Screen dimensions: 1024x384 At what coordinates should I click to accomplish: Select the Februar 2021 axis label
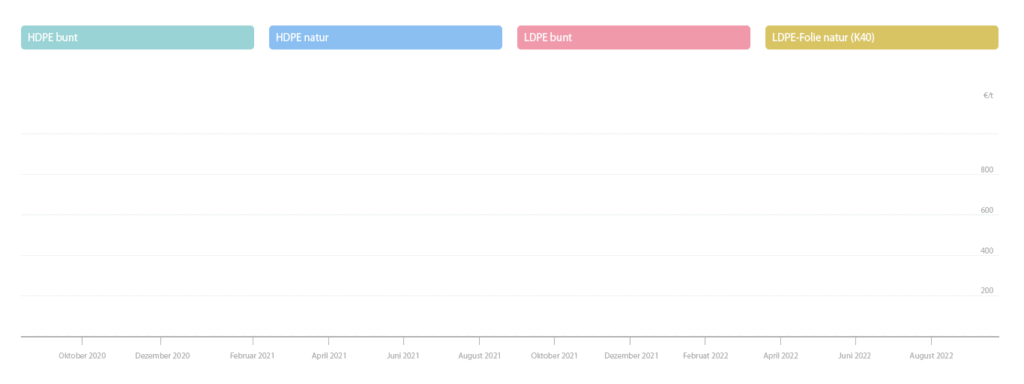click(x=251, y=356)
